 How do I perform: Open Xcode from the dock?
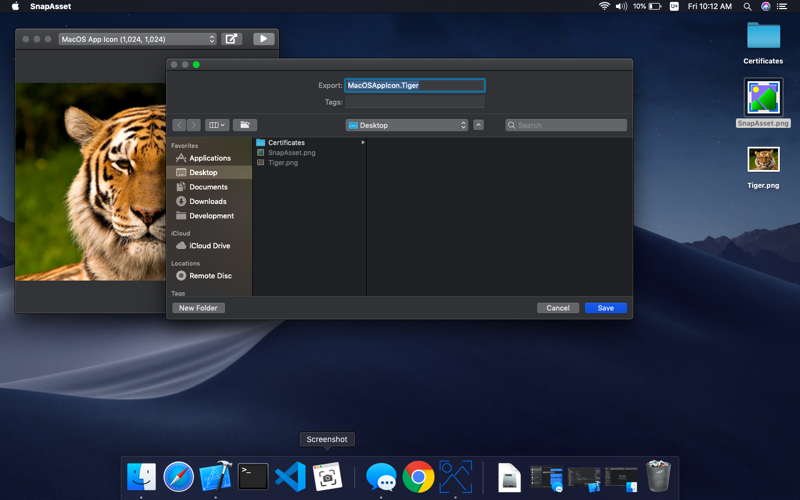click(215, 477)
